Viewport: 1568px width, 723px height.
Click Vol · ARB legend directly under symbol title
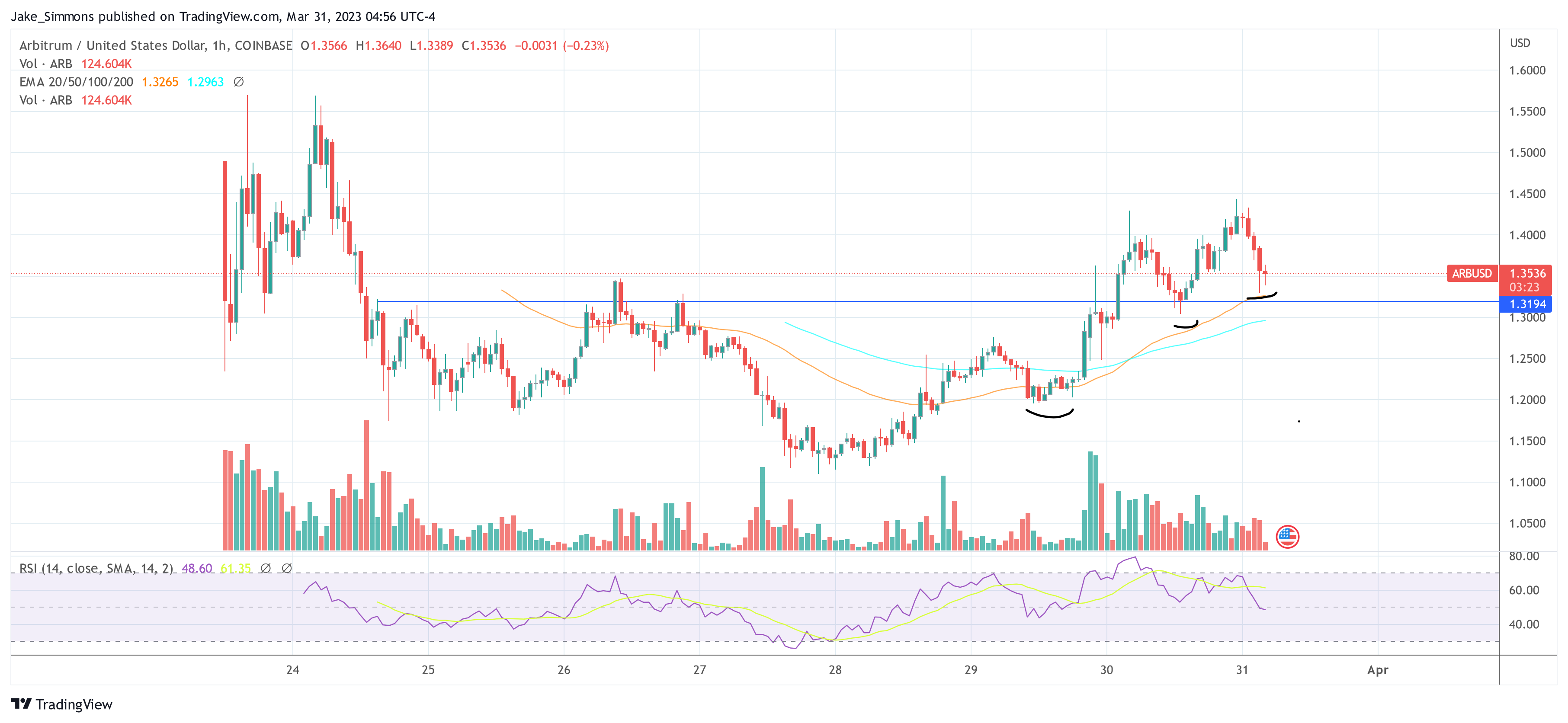point(46,64)
